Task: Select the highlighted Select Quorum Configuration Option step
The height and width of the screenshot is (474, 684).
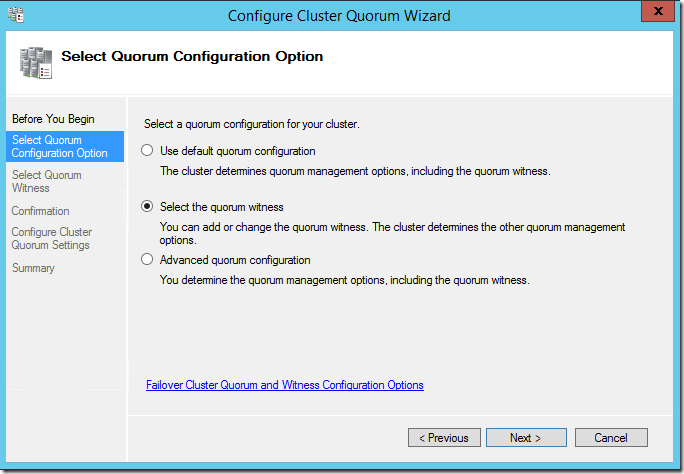Action: coord(65,147)
